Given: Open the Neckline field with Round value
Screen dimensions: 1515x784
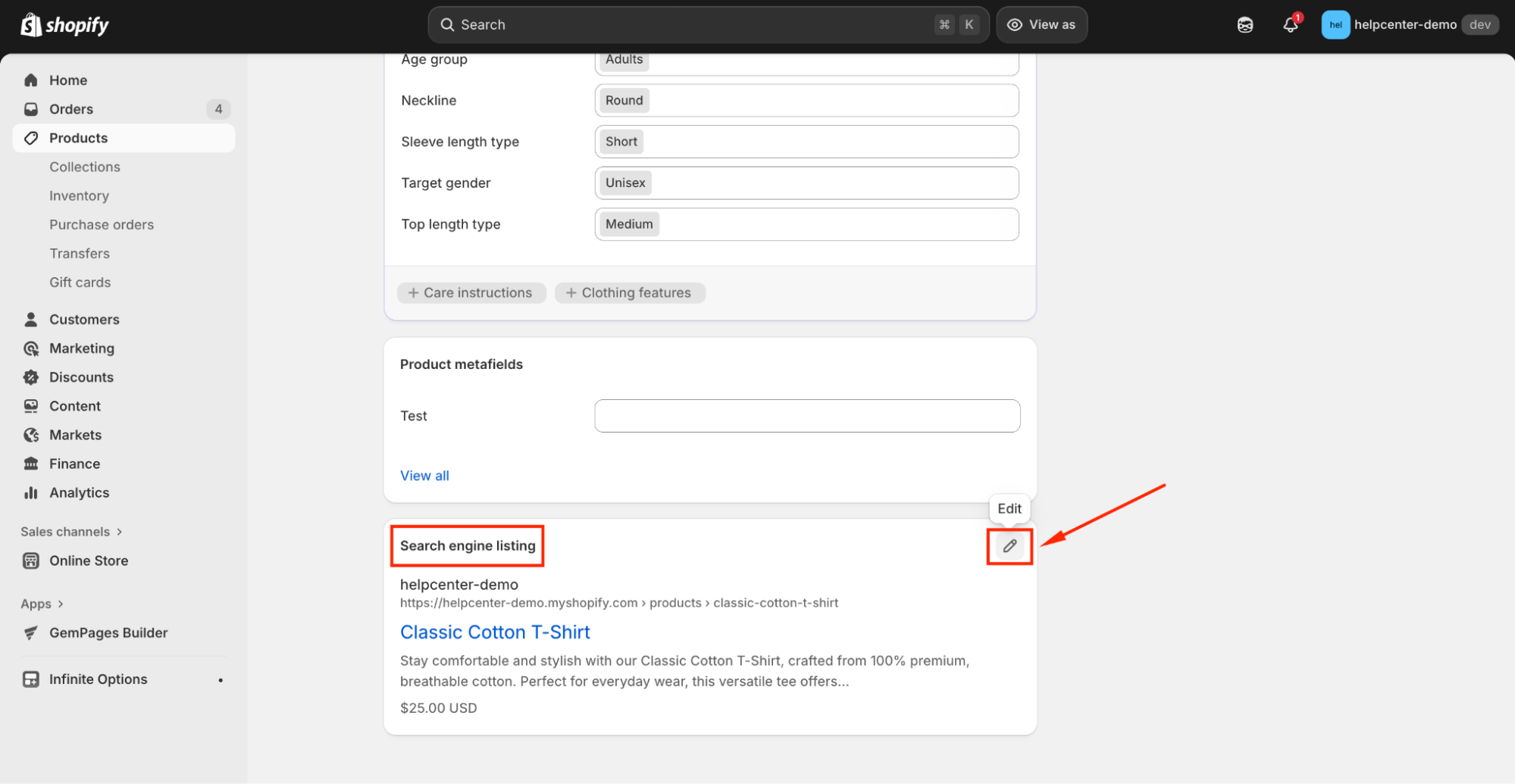Looking at the screenshot, I should click(x=806, y=101).
